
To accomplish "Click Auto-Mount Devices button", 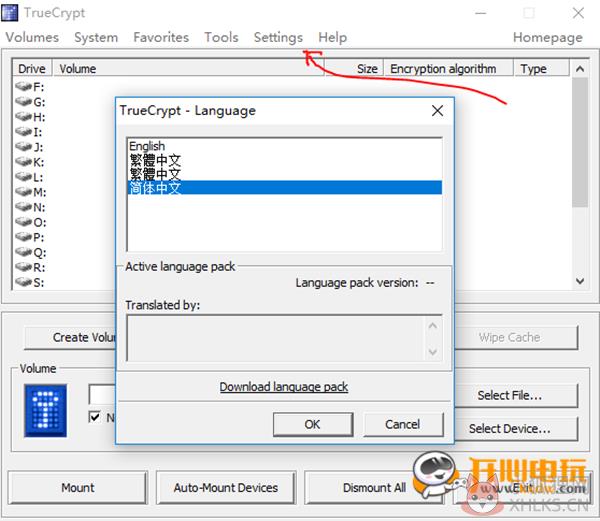I will [x=226, y=488].
